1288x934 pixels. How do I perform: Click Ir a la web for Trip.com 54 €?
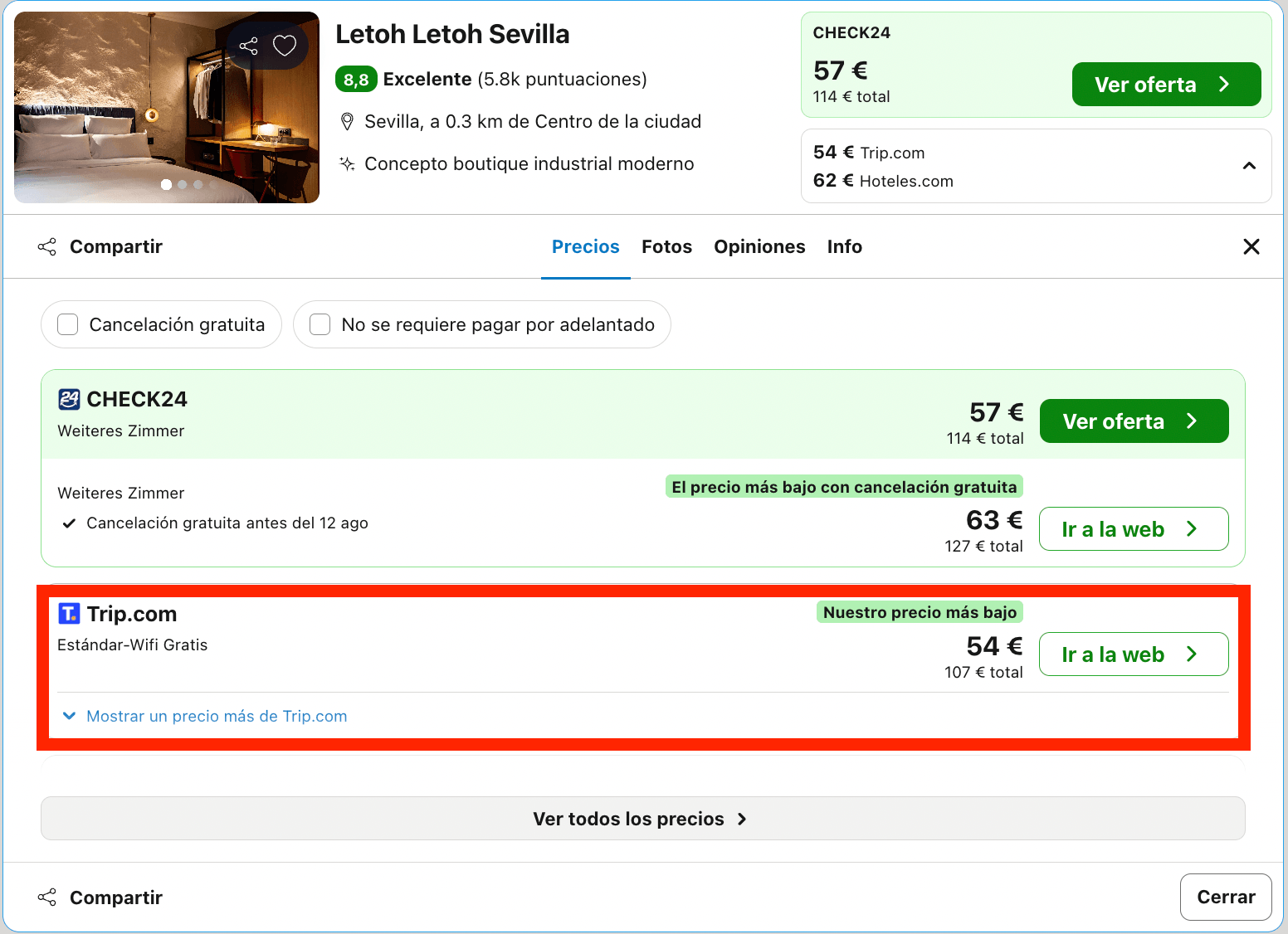(1134, 654)
